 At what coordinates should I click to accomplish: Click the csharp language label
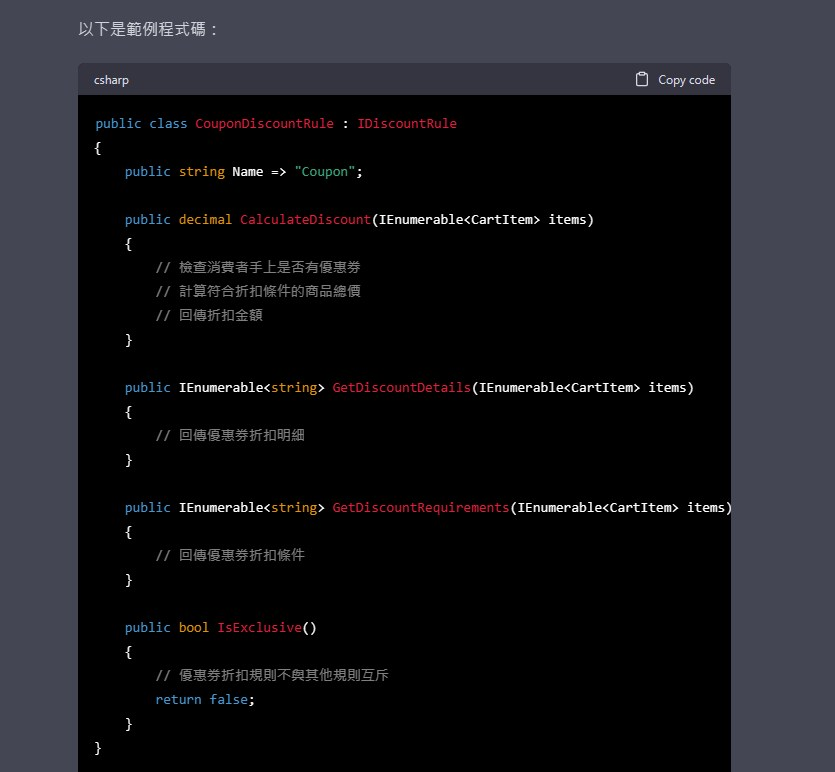click(x=111, y=80)
